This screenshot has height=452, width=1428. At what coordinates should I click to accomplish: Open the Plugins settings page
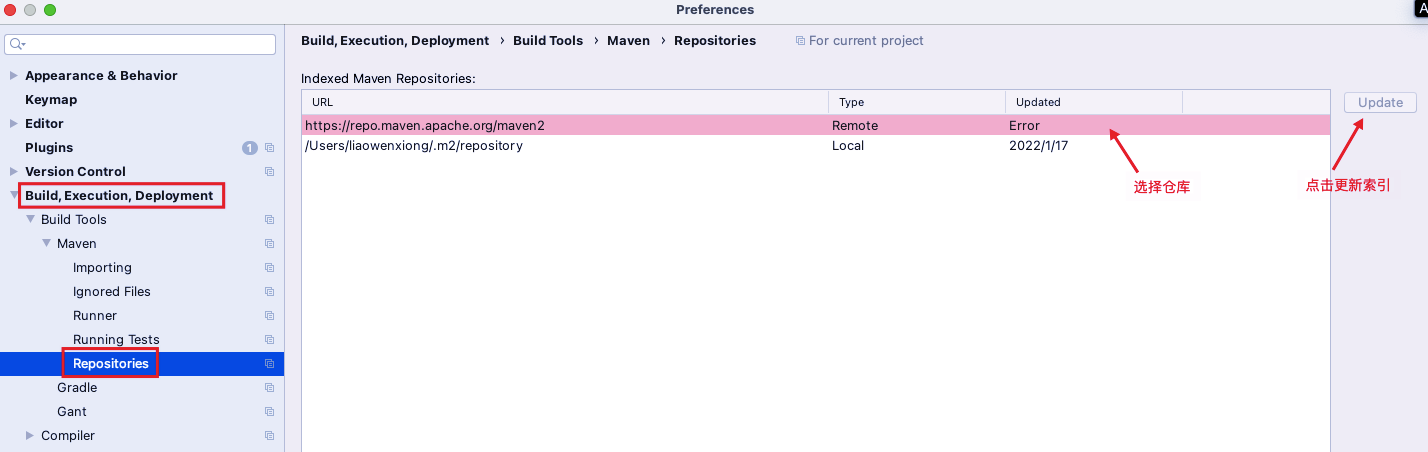49,148
